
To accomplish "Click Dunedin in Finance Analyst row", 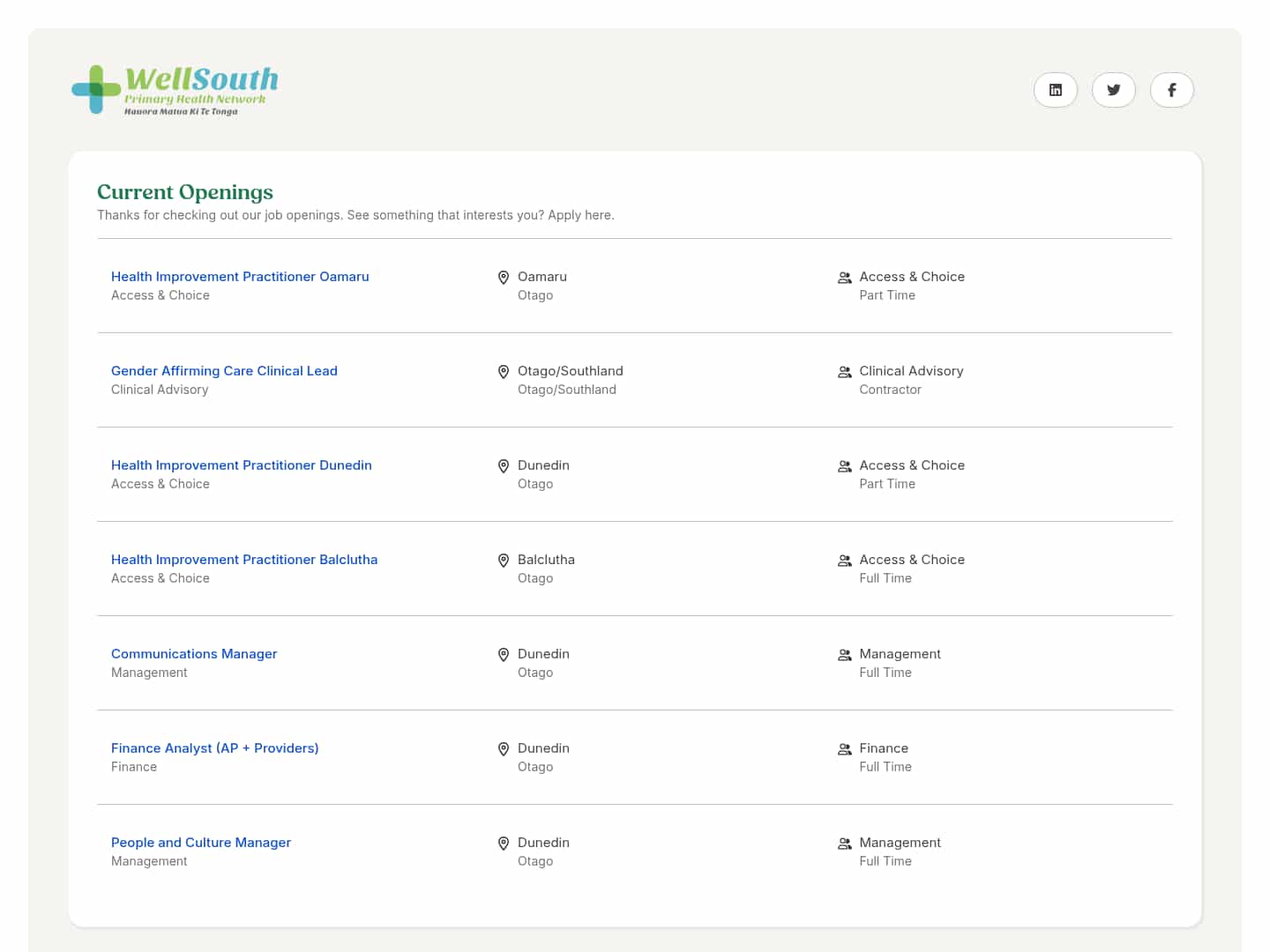I will coord(543,748).
